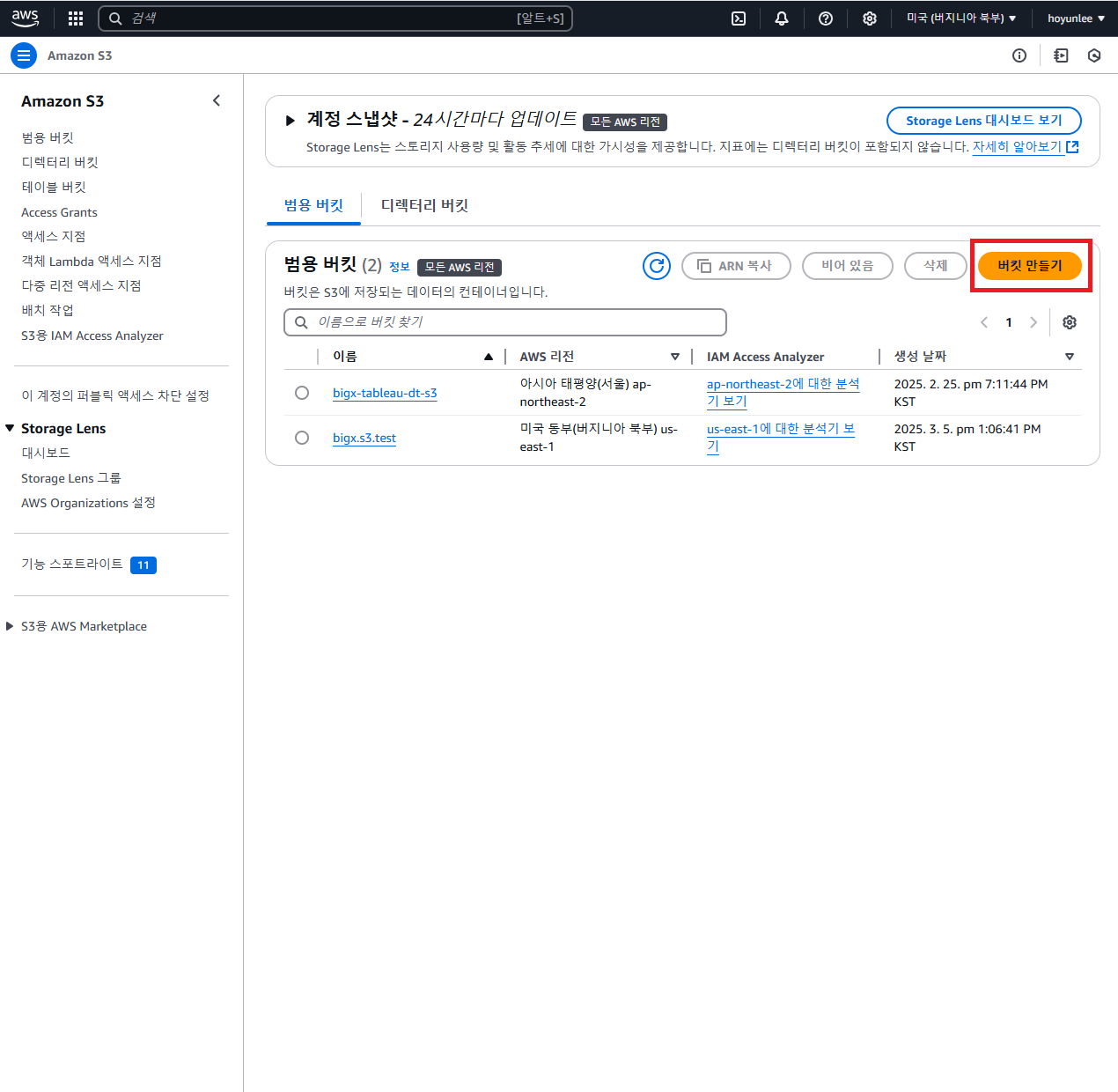Click page number 1 in pagination
This screenshot has width=1118, height=1092.
pyautogui.click(x=1009, y=322)
